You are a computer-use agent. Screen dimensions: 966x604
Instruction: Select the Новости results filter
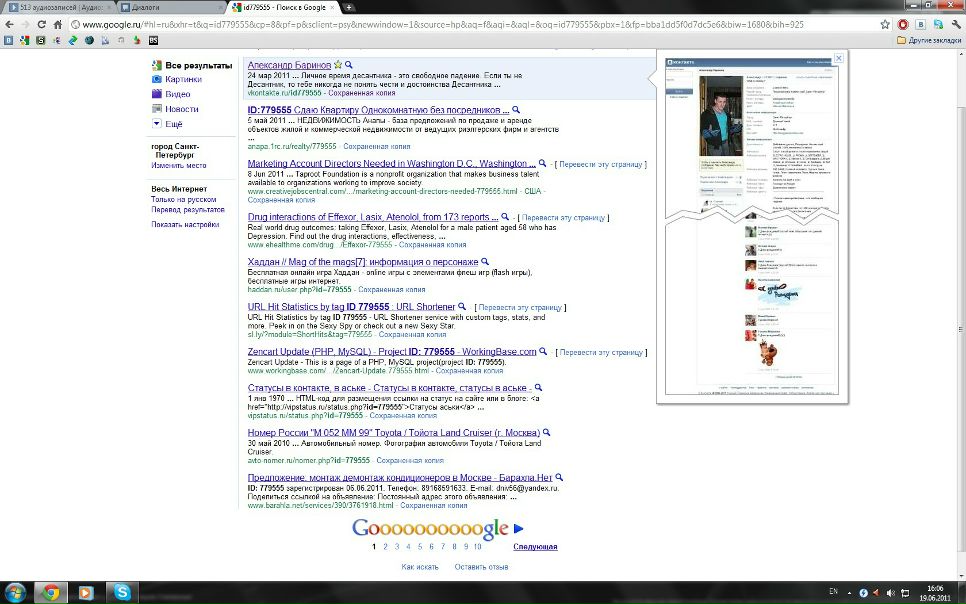tap(181, 109)
